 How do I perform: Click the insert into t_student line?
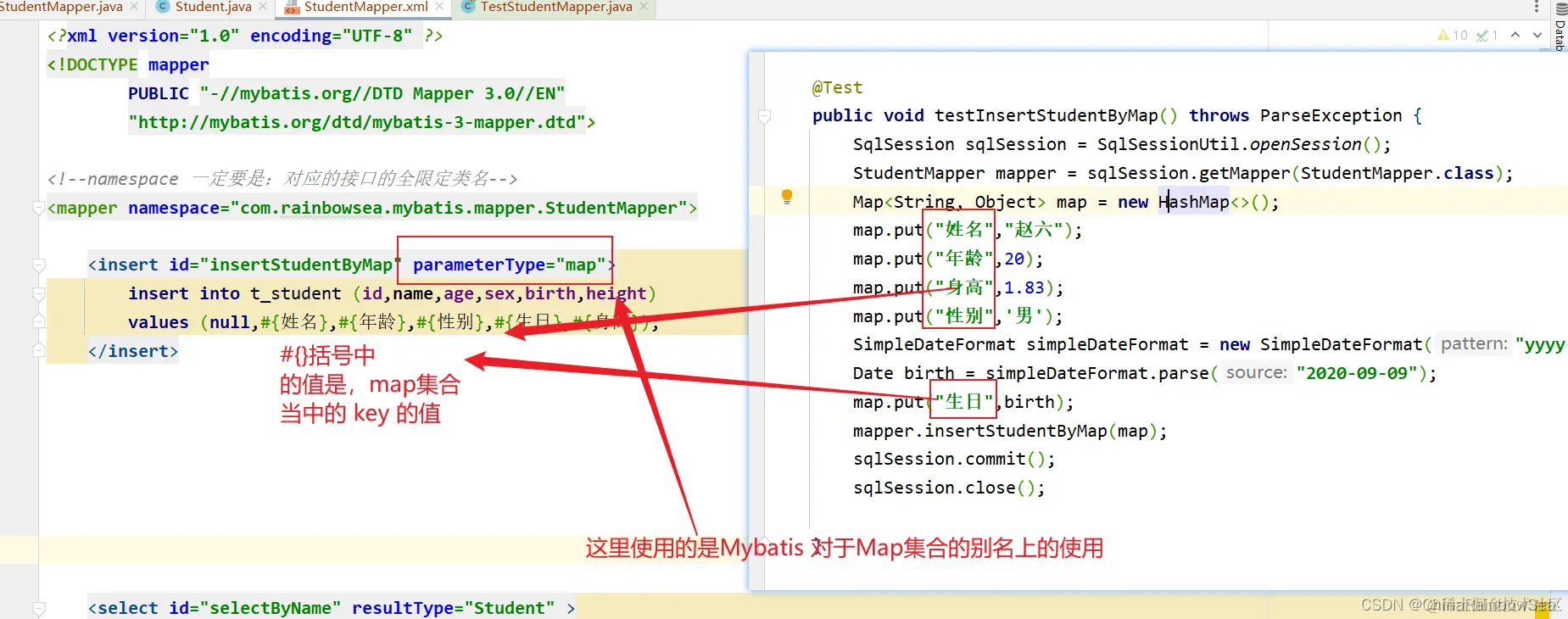point(393,293)
